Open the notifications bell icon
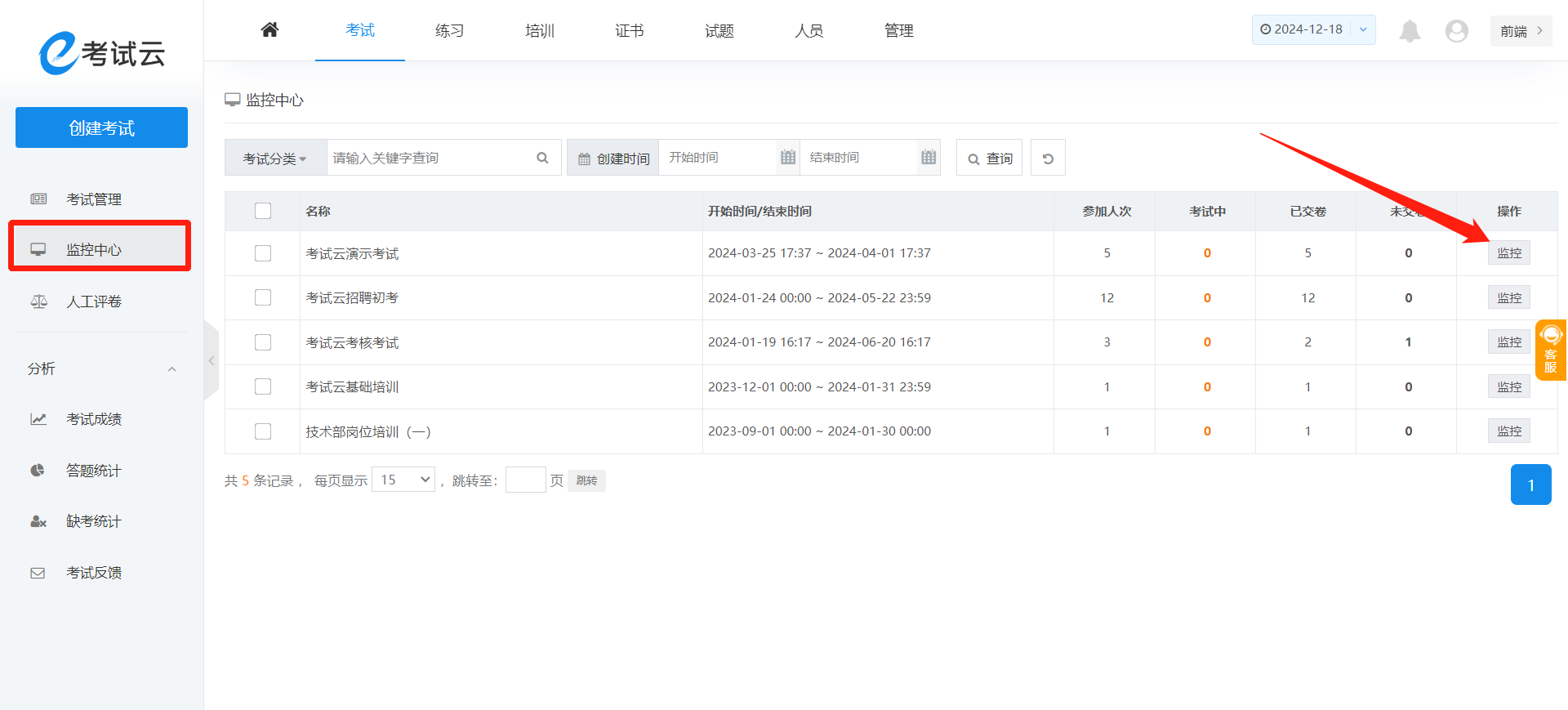The height and width of the screenshot is (710, 1568). [1410, 31]
